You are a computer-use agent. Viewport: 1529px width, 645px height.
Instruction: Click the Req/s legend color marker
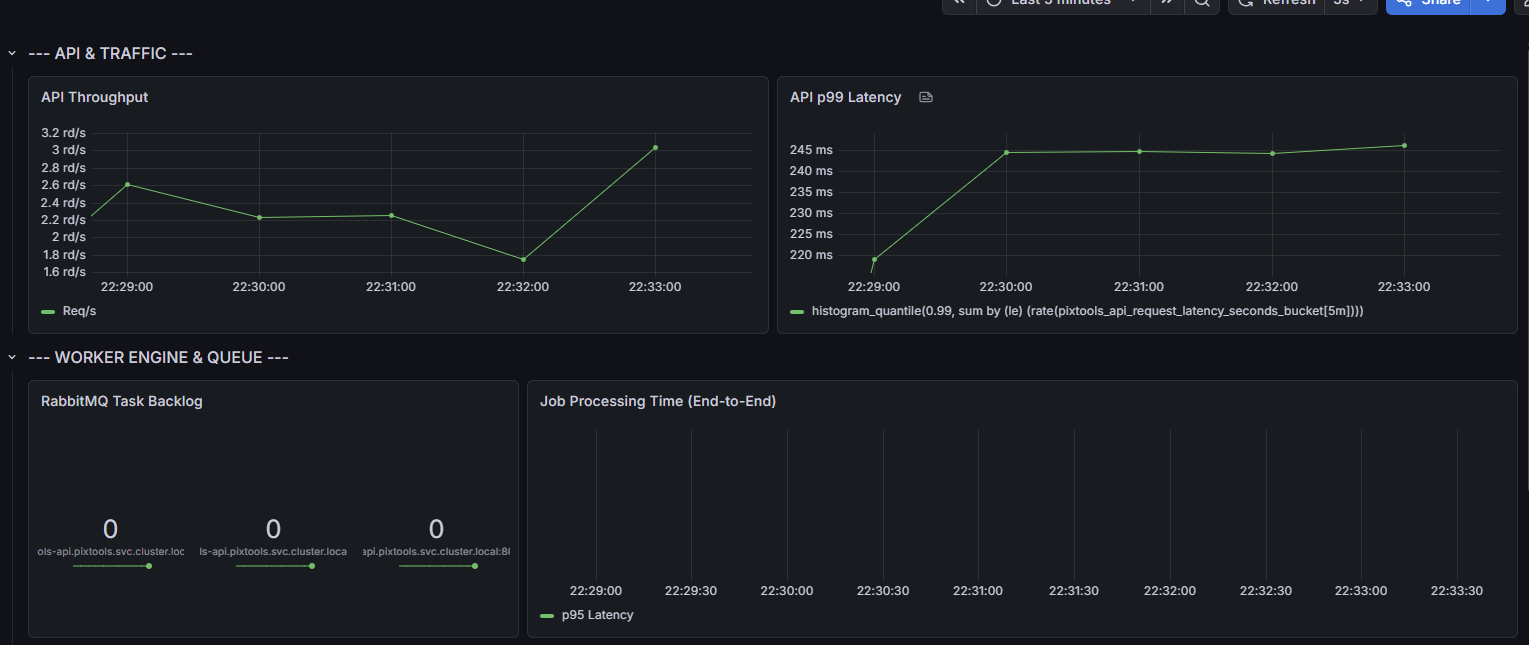tap(48, 312)
